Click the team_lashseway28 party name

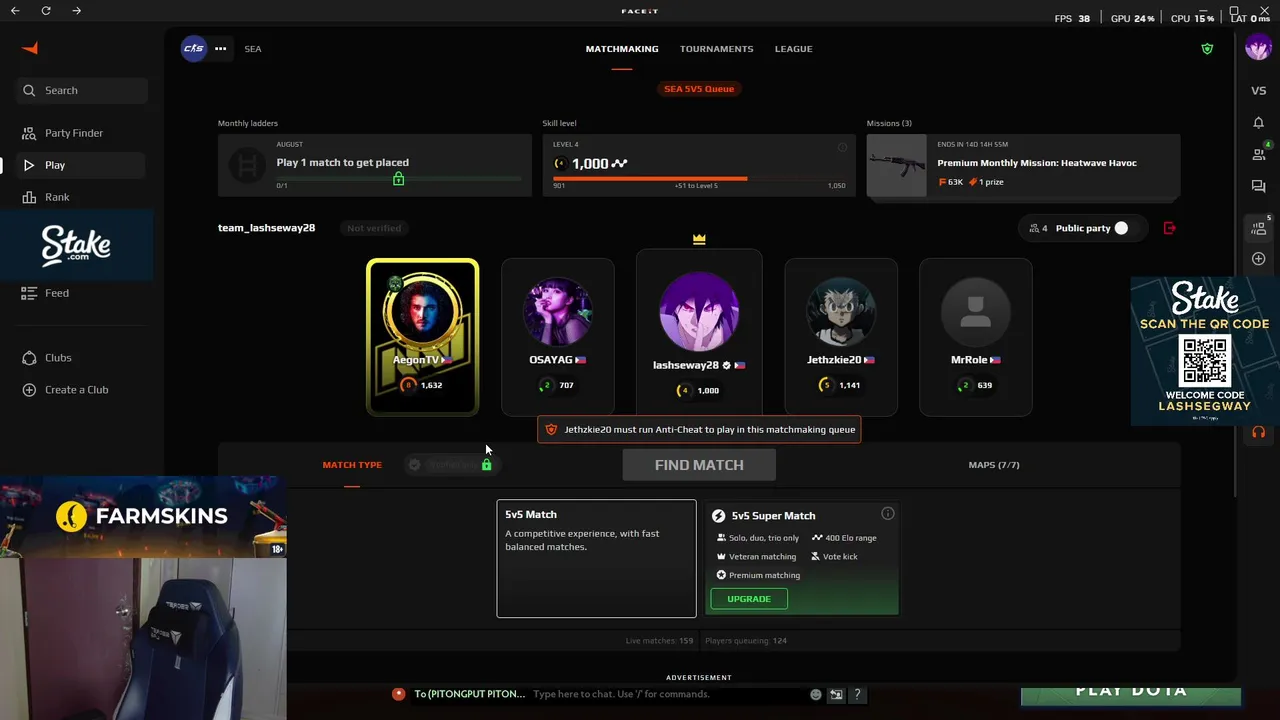(x=266, y=228)
